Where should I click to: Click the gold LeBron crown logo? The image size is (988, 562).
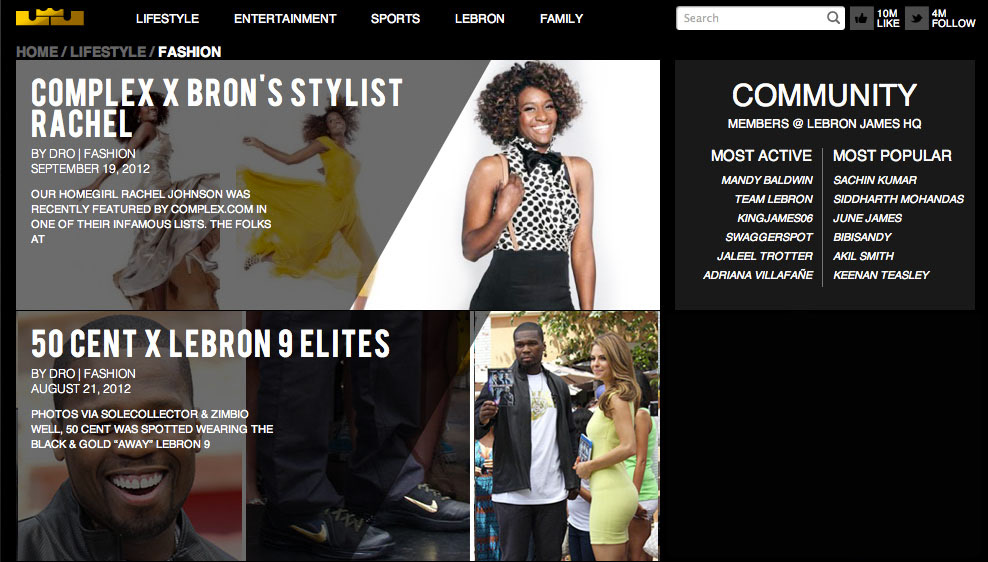[50, 17]
